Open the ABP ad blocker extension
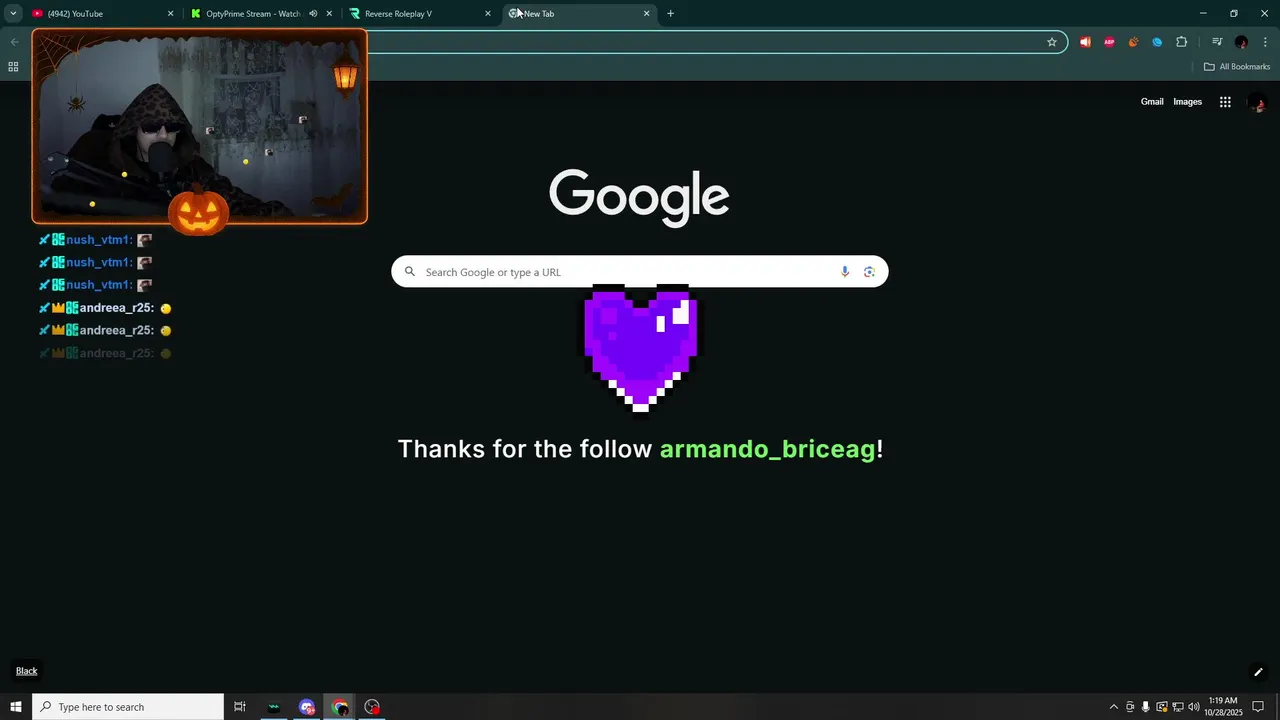The width and height of the screenshot is (1280, 720). pyautogui.click(x=1109, y=42)
